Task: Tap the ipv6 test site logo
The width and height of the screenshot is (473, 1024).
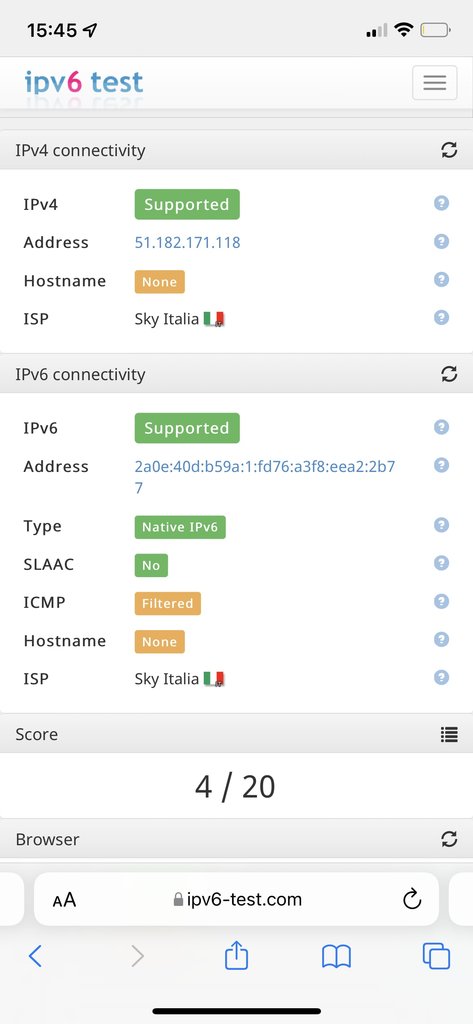Action: (x=84, y=83)
